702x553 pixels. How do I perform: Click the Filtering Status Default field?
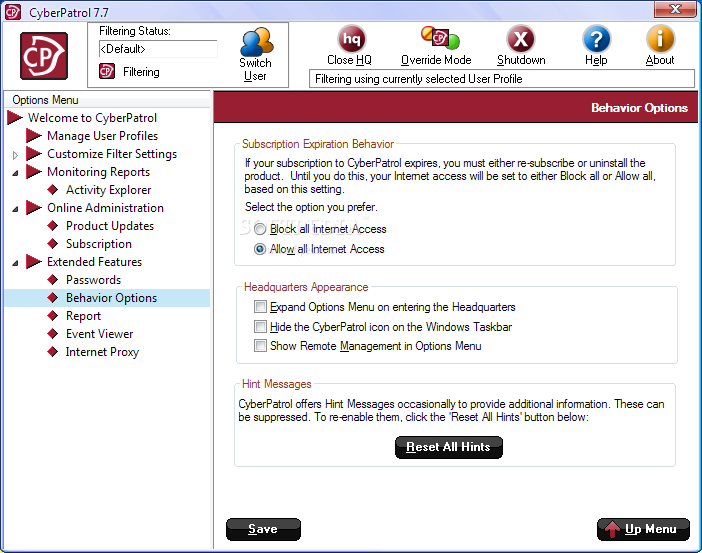(158, 49)
